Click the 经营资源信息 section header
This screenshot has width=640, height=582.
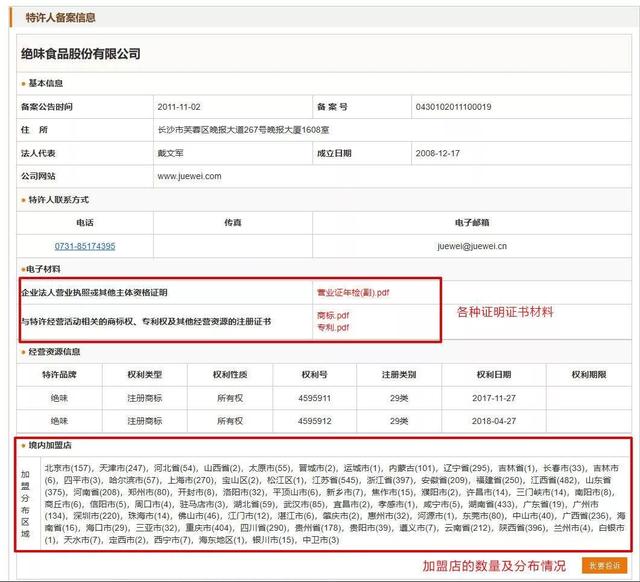[x=54, y=352]
